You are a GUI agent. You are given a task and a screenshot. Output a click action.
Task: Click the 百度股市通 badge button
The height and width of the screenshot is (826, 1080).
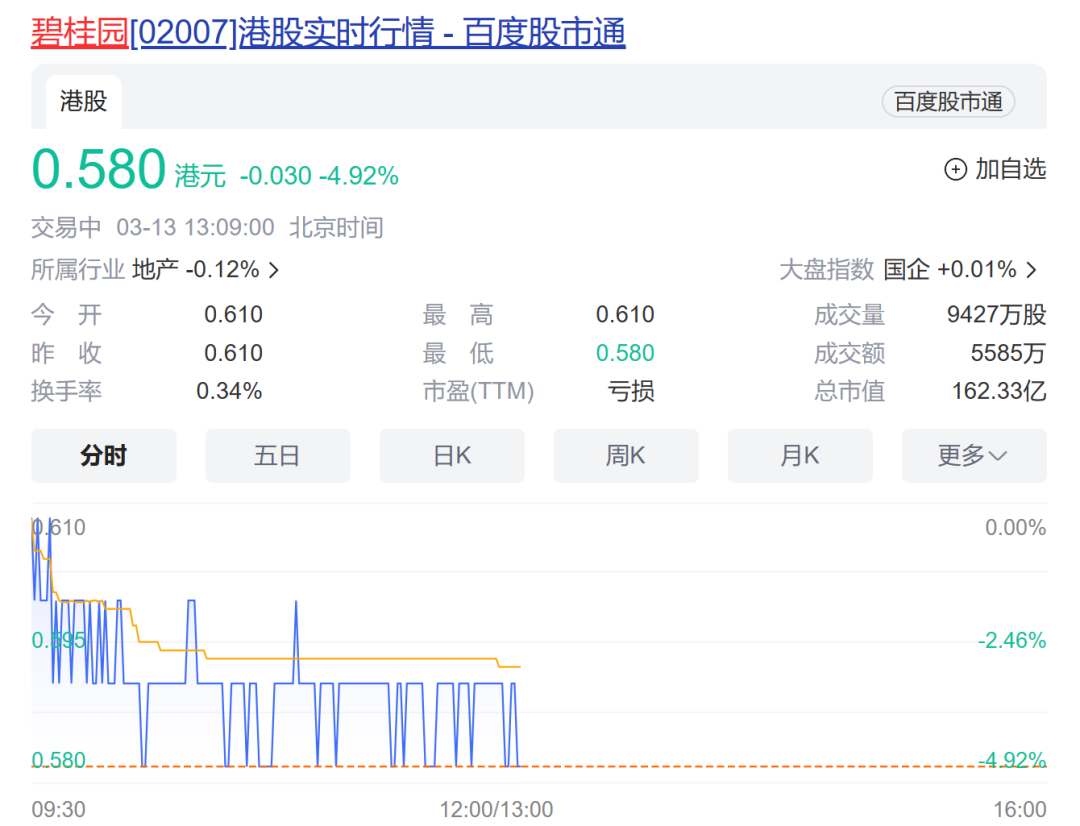click(948, 102)
